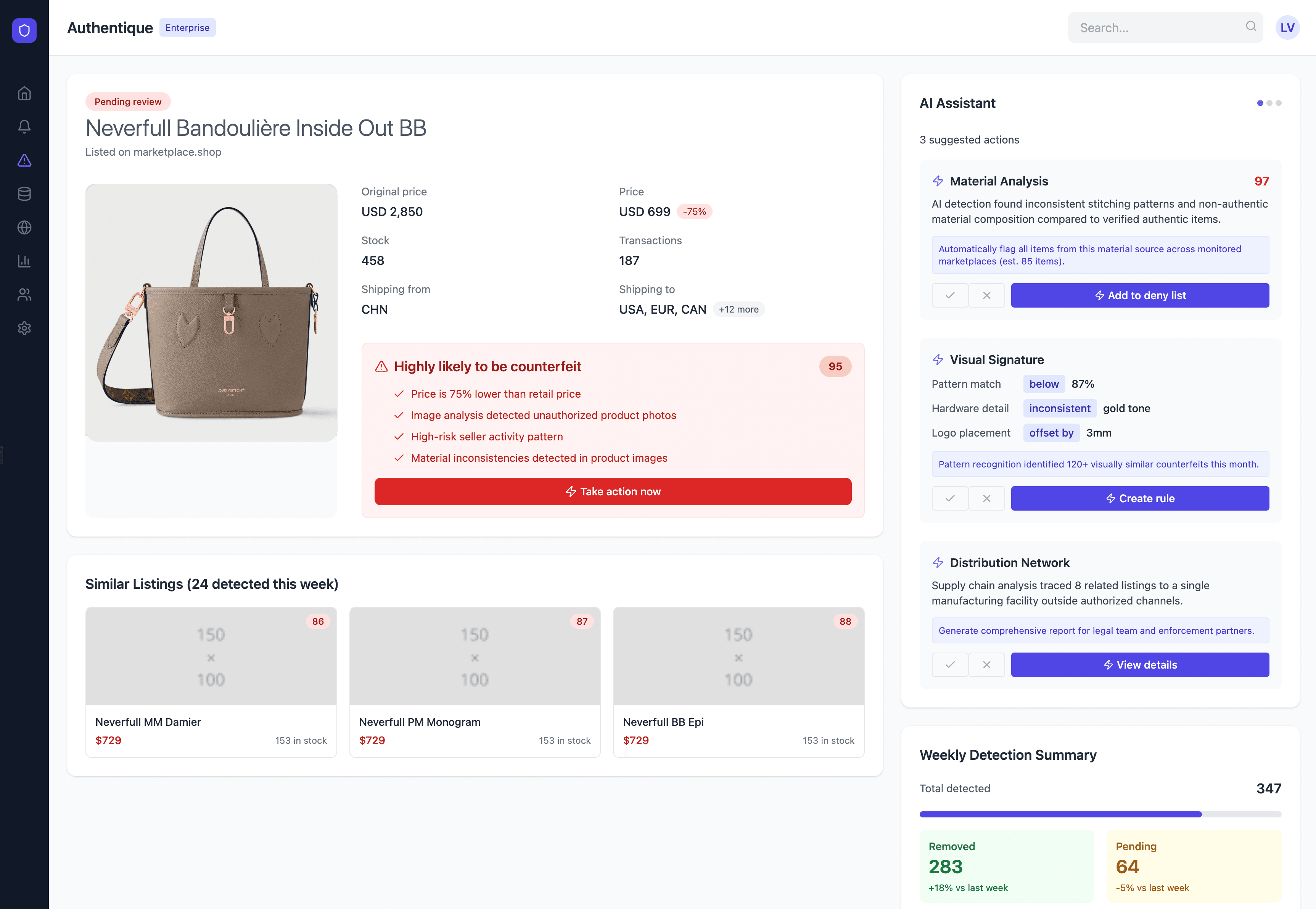Accept the Visual Signature suggestion checkmark
Screen dimensions: 1316x909
tap(950, 498)
